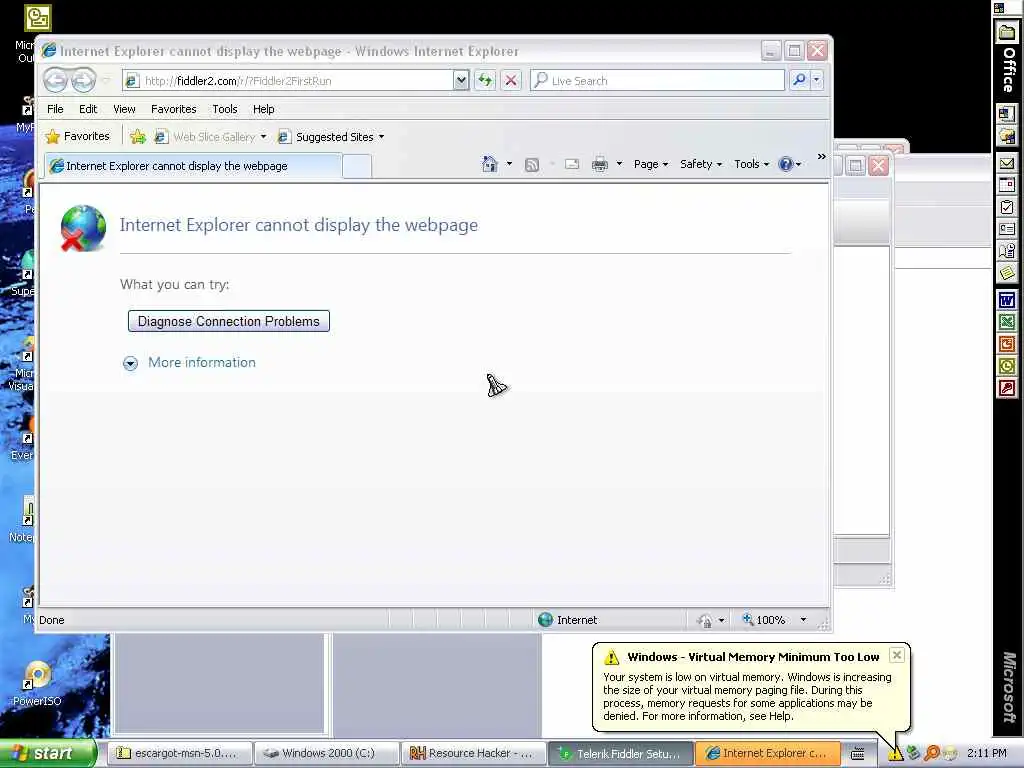1024x768 pixels.
Task: Click the More information link text
Action: point(202,362)
